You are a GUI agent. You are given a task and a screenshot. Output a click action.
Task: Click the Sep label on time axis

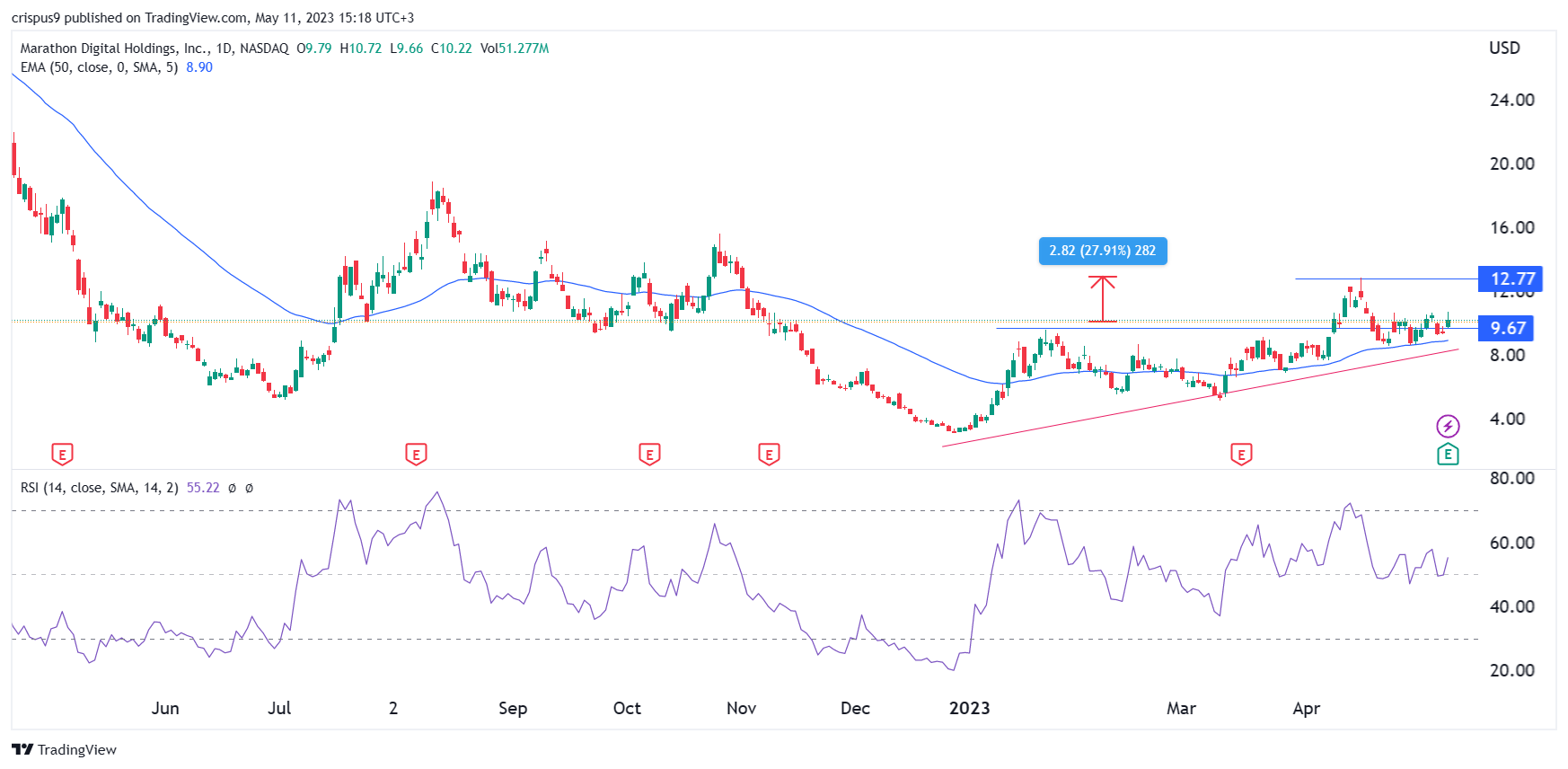tap(513, 708)
